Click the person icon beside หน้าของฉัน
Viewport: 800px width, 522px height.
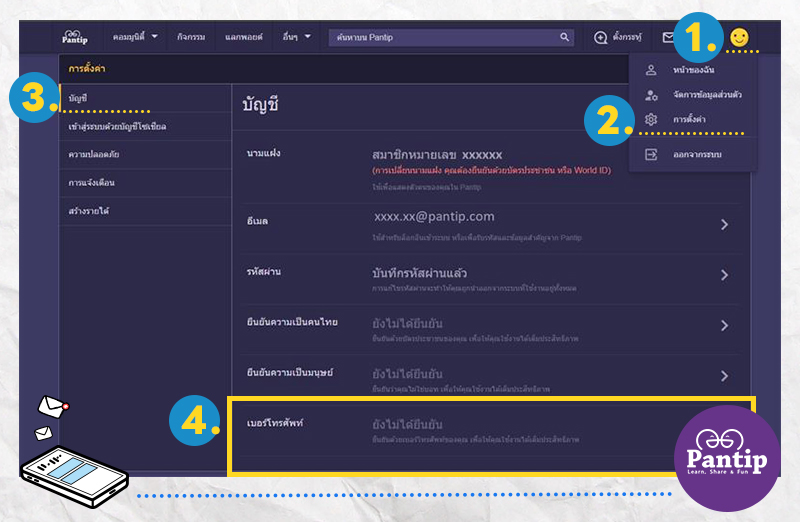tap(651, 70)
